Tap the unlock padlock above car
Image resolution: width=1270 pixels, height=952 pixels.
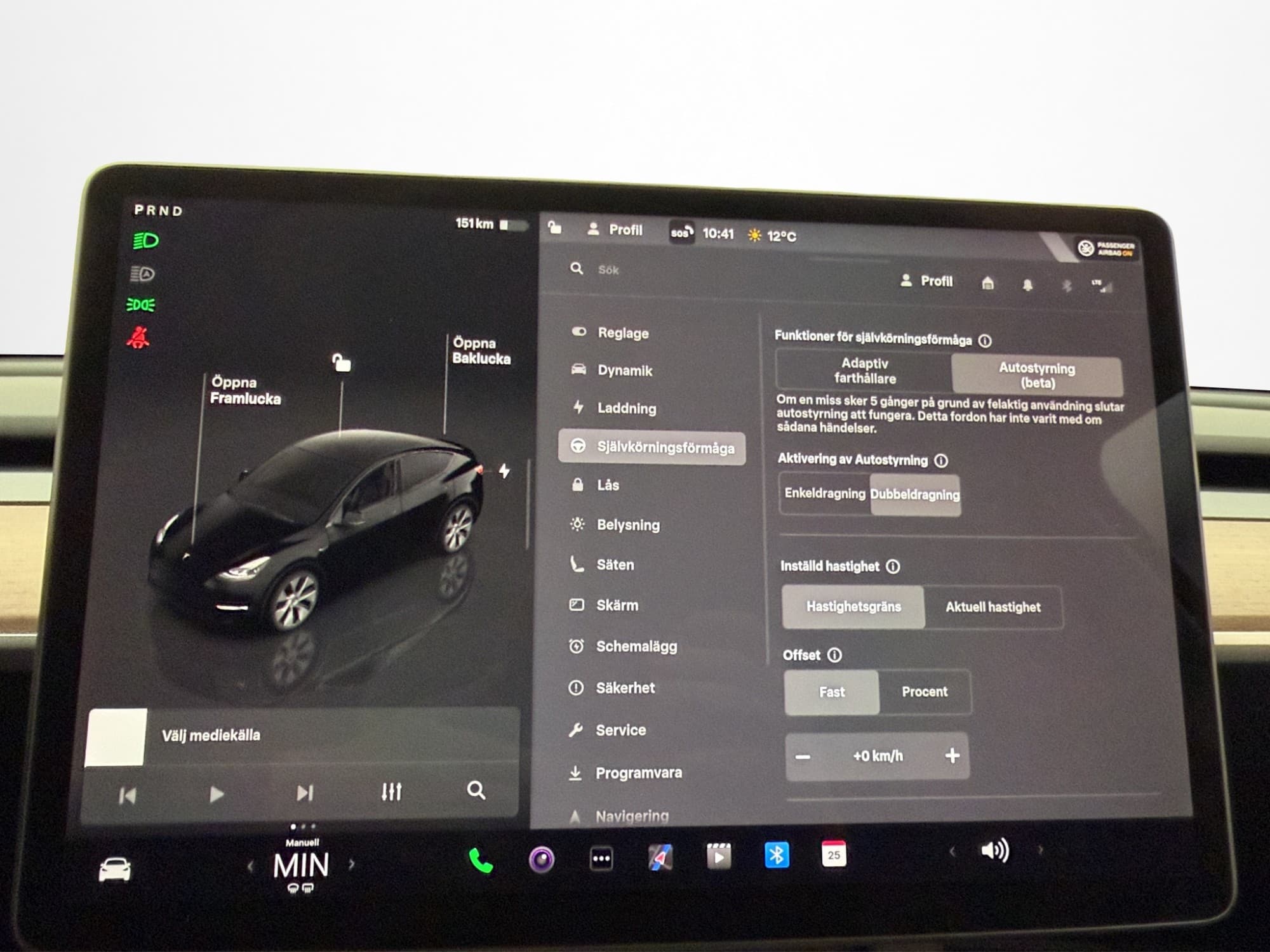point(342,363)
